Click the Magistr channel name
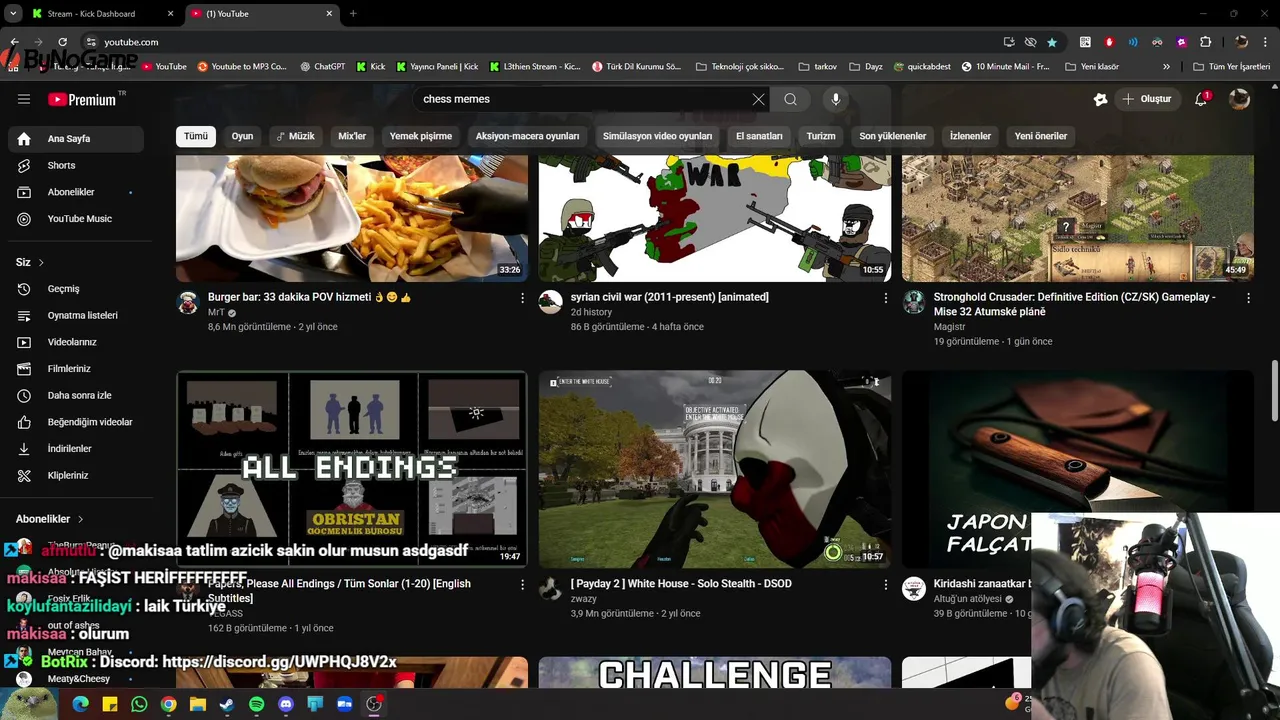The height and width of the screenshot is (720, 1280). [949, 327]
